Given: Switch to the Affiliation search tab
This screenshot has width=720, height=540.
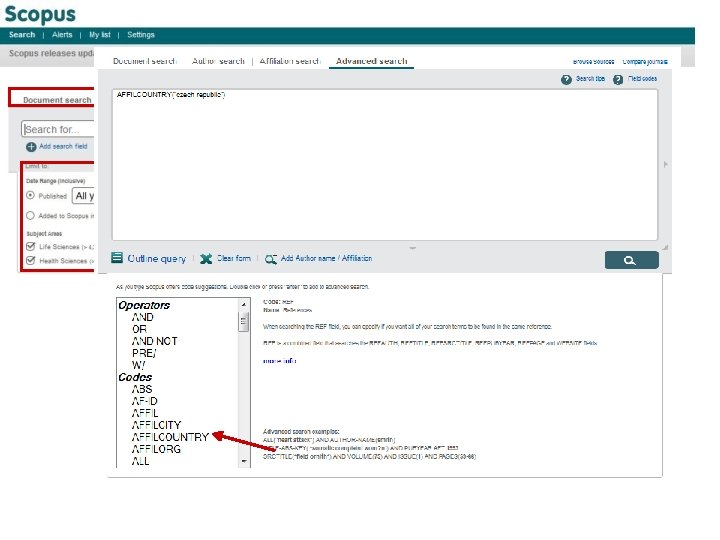Looking at the screenshot, I should (290, 61).
